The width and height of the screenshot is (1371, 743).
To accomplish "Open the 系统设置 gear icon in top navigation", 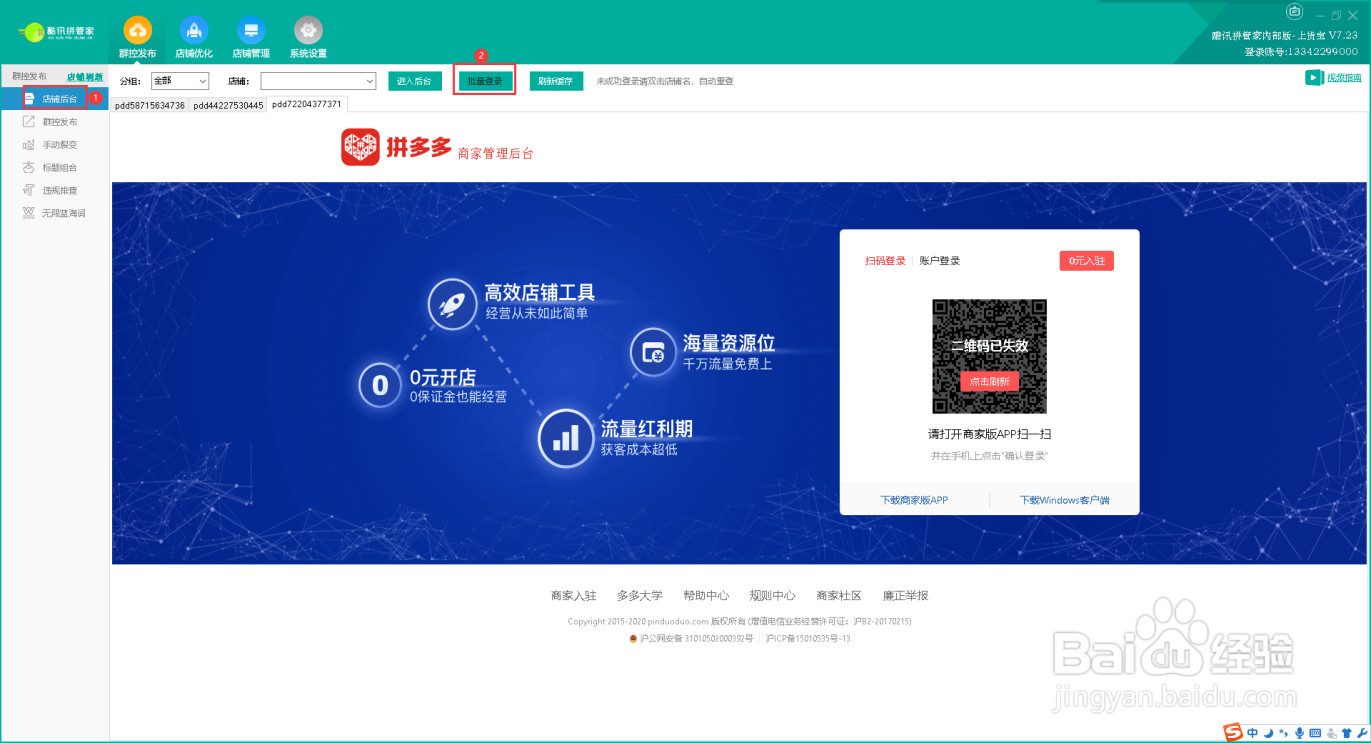I will [x=308, y=30].
